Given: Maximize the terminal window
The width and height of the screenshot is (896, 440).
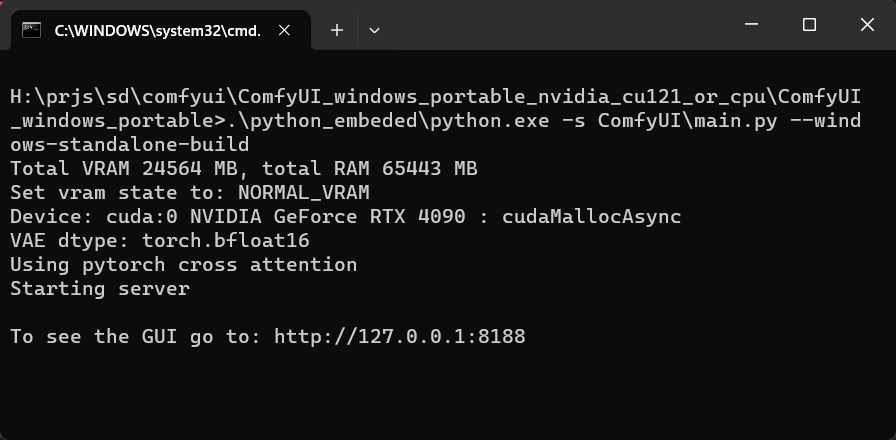Looking at the screenshot, I should [x=810, y=25].
